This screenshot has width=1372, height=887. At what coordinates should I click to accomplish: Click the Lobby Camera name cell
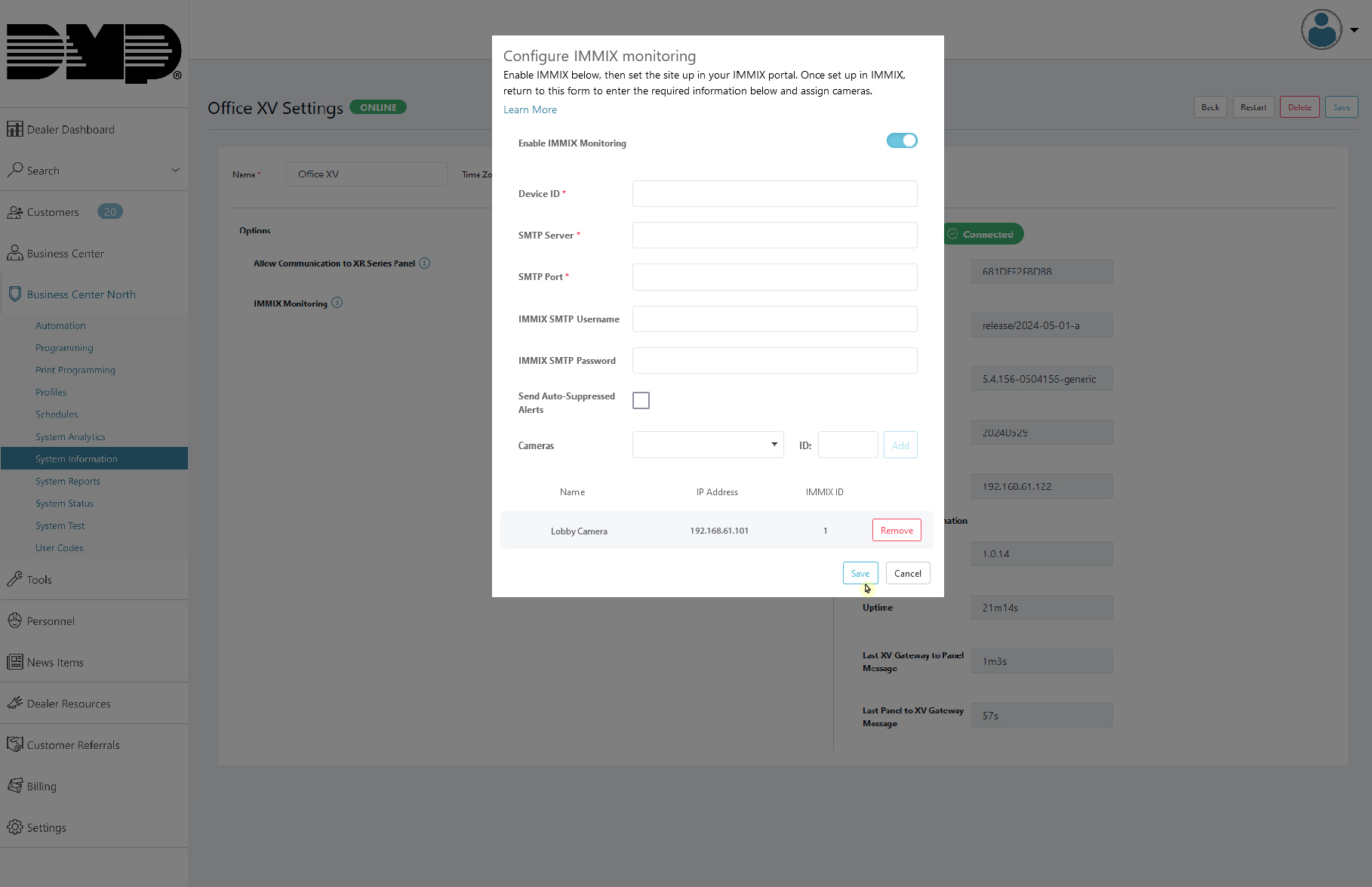coord(579,531)
